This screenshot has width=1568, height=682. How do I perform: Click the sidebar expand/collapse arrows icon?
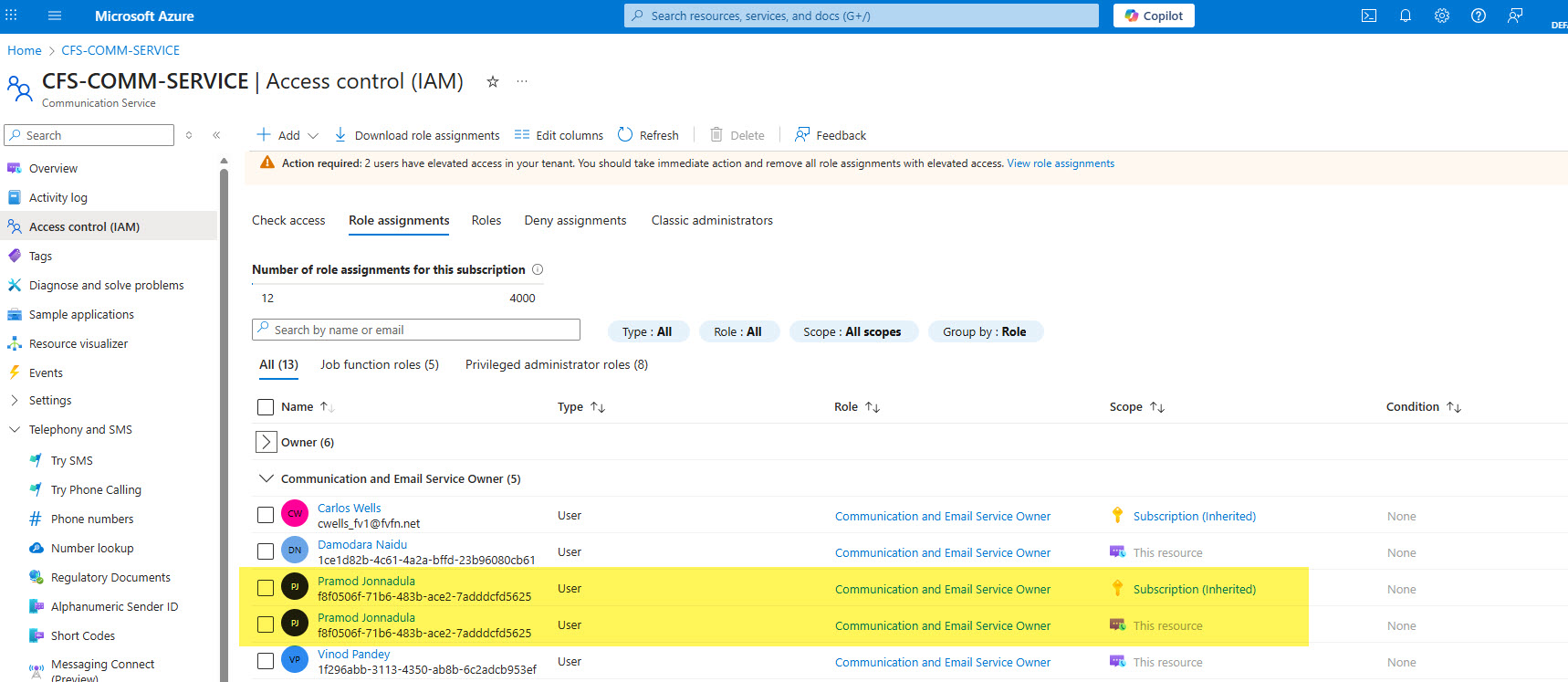[189, 135]
